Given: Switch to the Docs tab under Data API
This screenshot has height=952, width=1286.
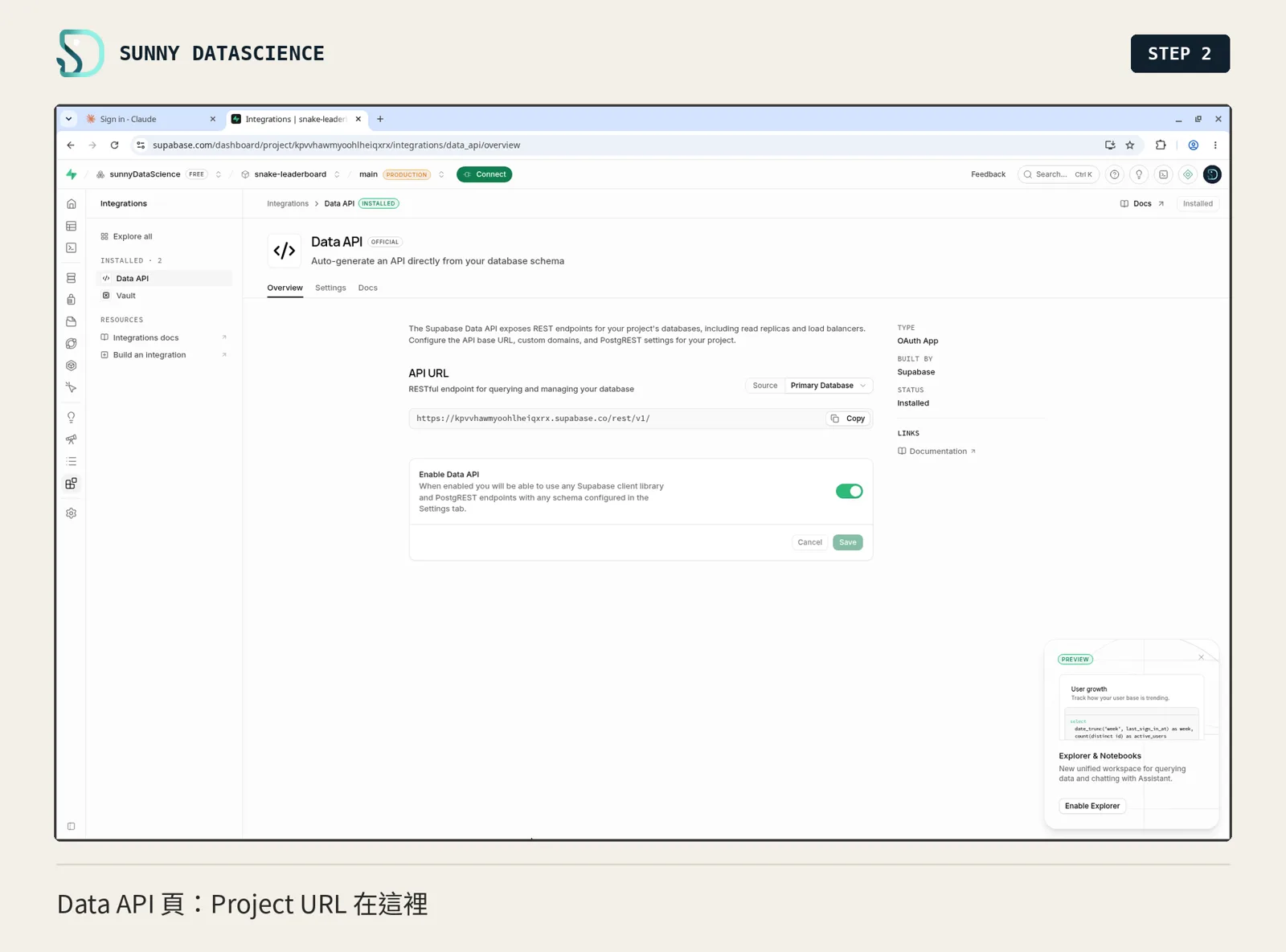Looking at the screenshot, I should 367,288.
